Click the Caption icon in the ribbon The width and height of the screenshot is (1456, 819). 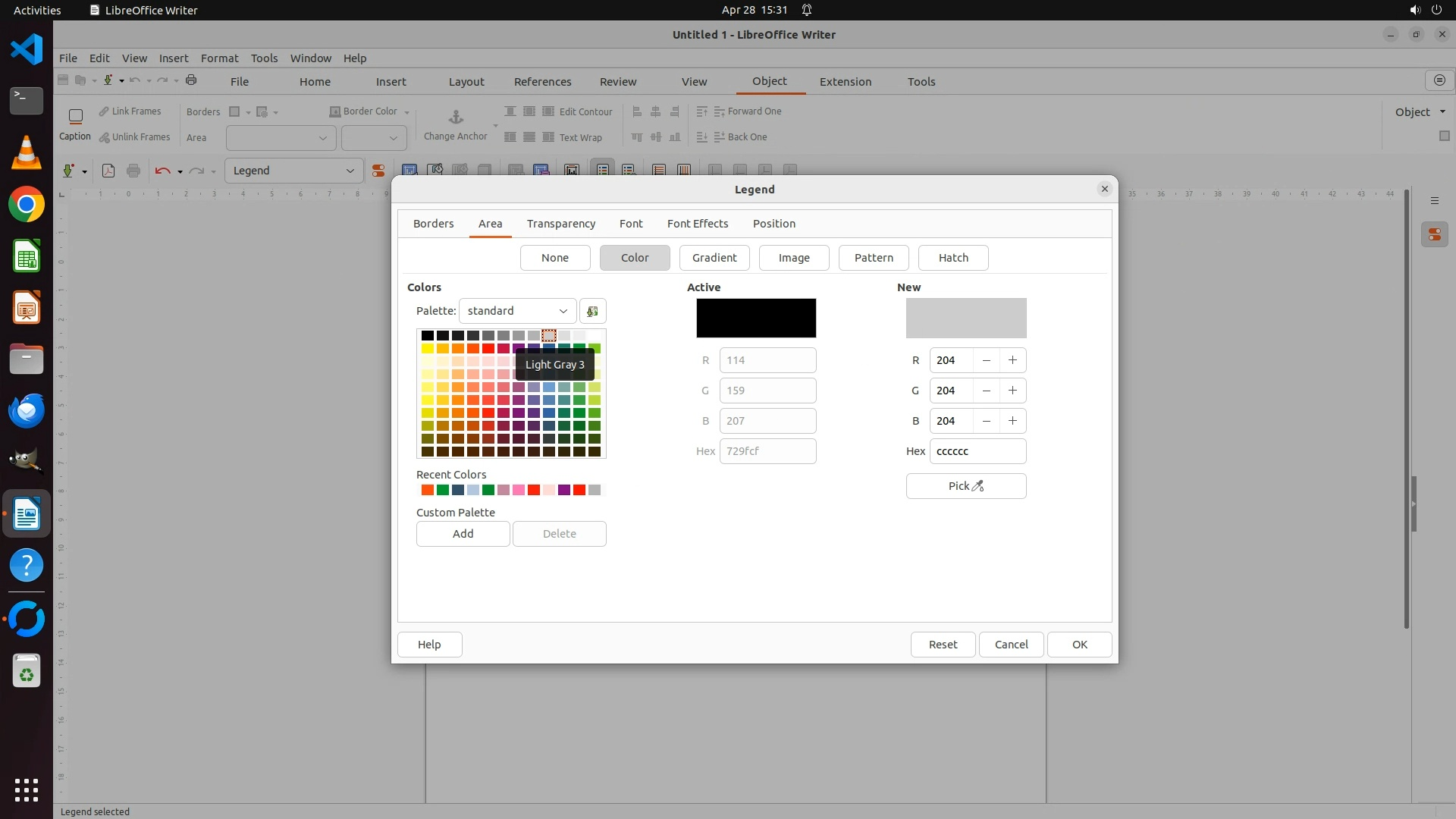[75, 117]
